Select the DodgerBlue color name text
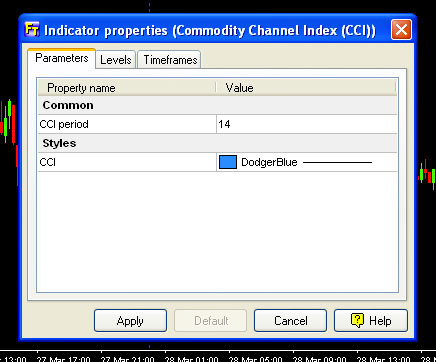This screenshot has width=436, height=362. pos(269,162)
